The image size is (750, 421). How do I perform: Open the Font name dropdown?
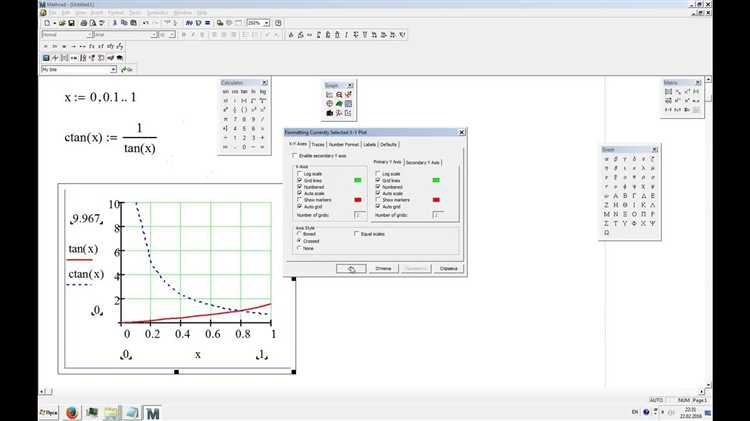(154, 35)
